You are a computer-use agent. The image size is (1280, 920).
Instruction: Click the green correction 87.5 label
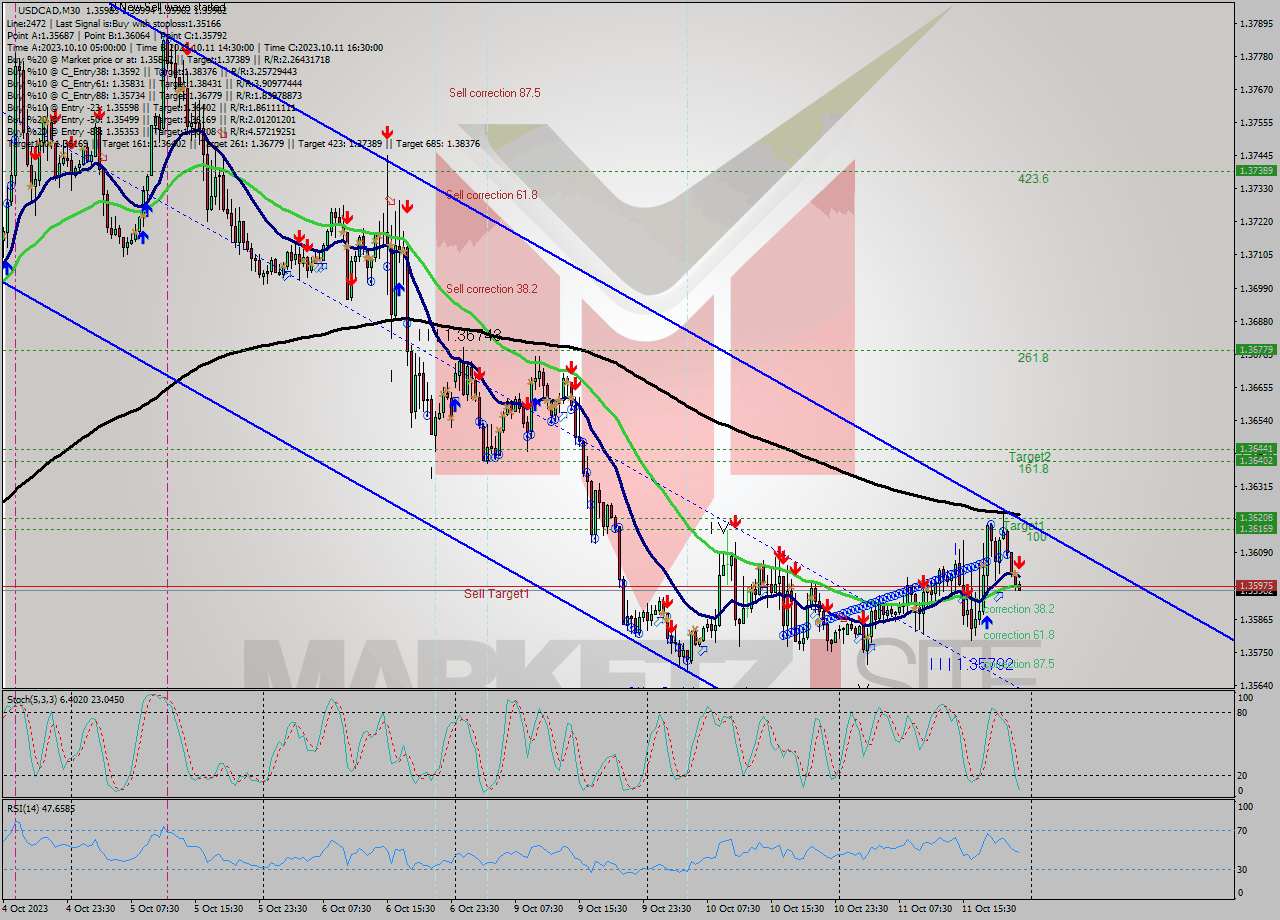[1018, 664]
